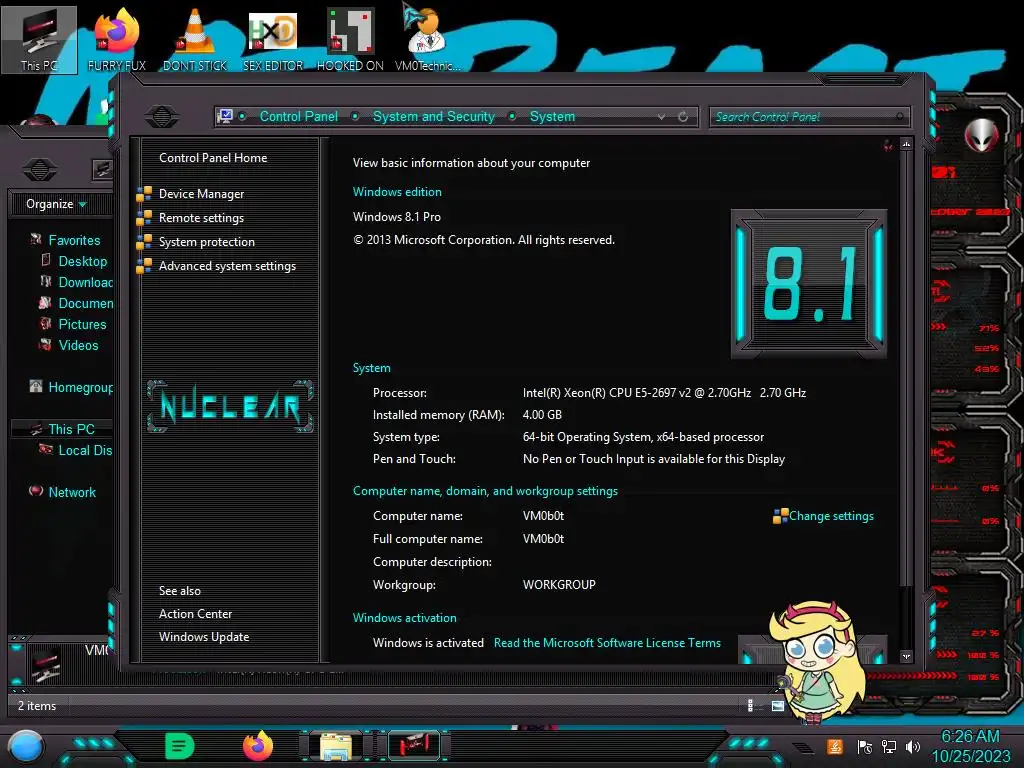Open the green notes app on taskbar

coord(180,746)
